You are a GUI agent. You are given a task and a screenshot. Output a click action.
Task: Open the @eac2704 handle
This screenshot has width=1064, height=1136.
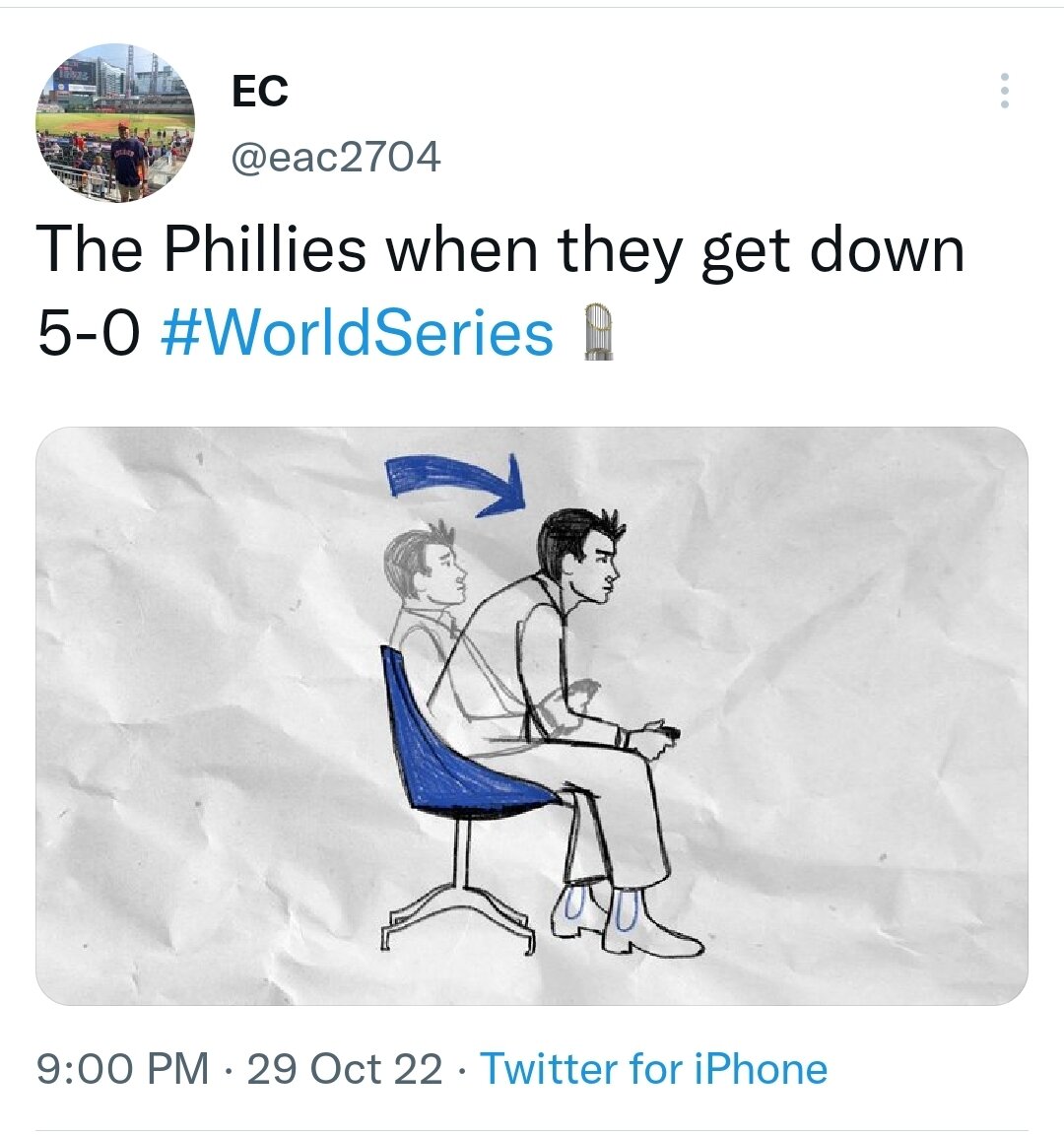pyautogui.click(x=335, y=157)
